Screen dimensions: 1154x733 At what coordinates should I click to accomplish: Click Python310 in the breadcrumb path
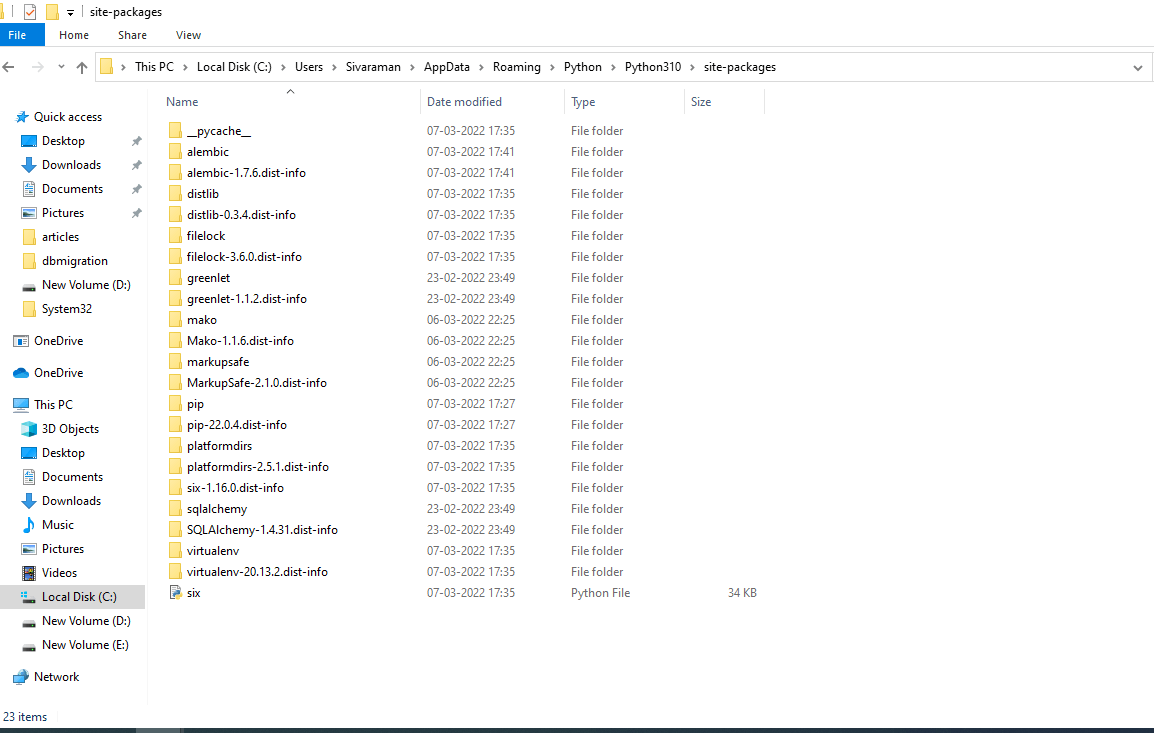(652, 67)
